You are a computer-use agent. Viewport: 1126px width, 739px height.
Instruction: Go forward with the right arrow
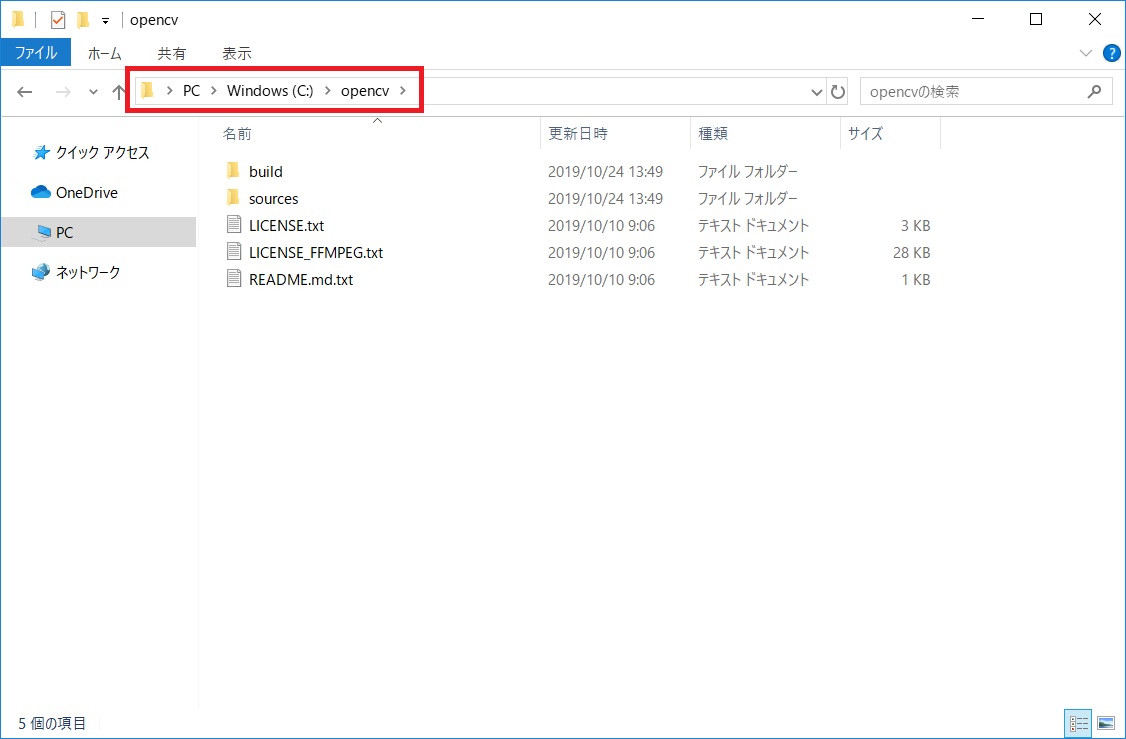point(63,92)
